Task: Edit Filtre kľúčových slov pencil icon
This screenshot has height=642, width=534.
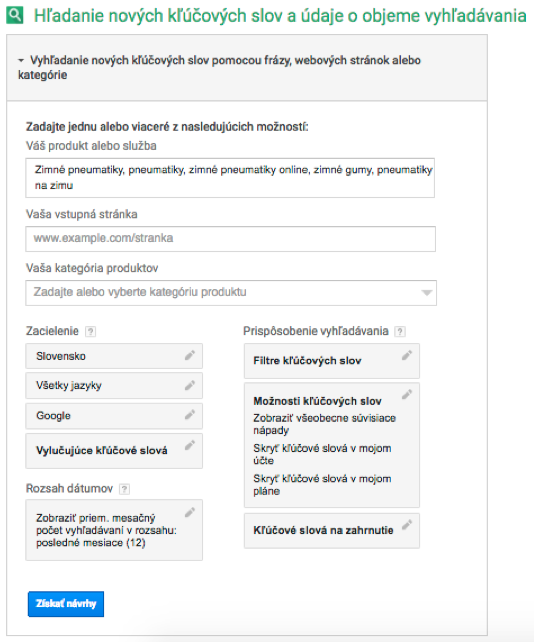Action: tap(407, 355)
